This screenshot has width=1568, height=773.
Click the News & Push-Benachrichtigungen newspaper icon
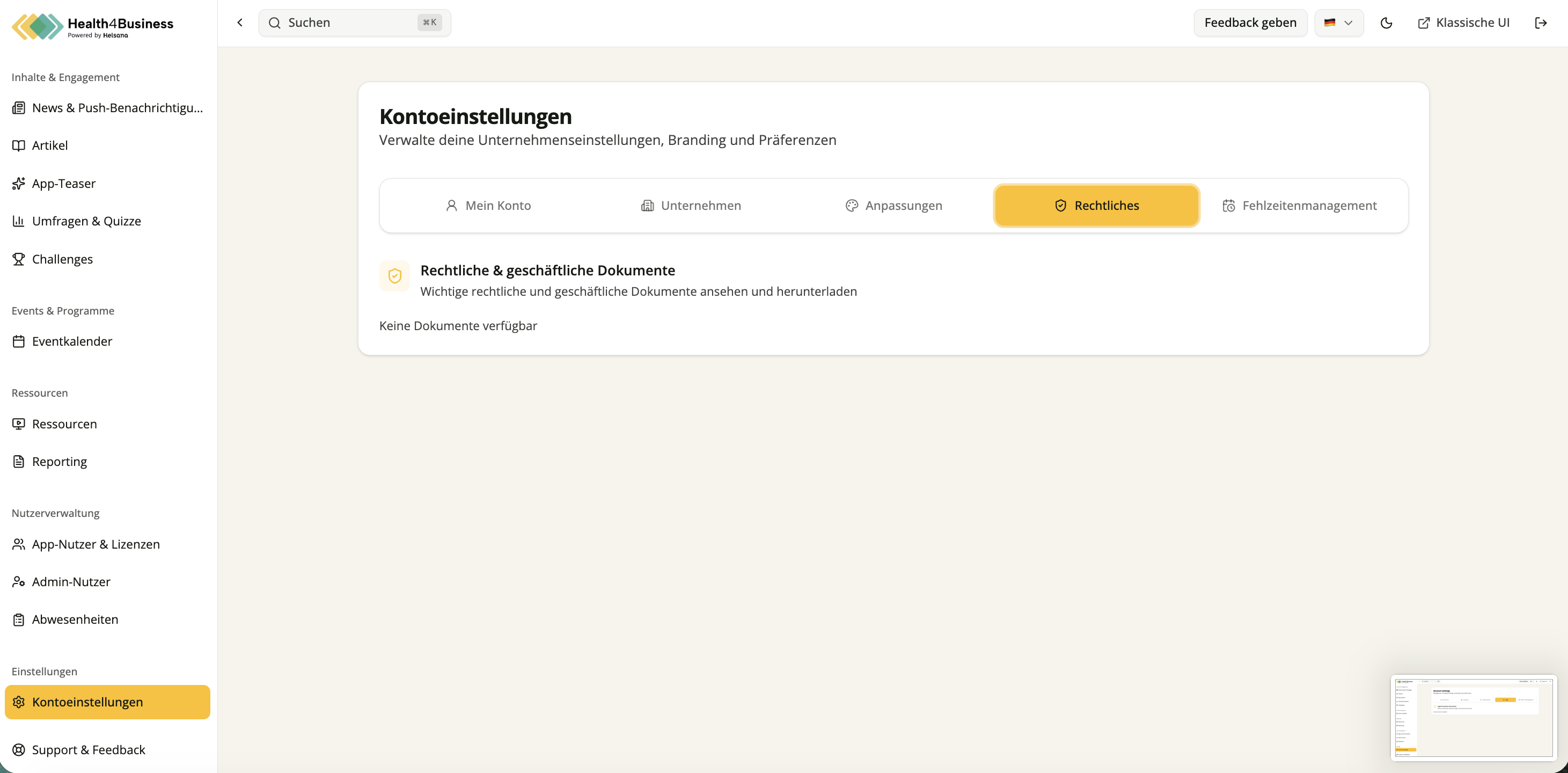coord(19,108)
